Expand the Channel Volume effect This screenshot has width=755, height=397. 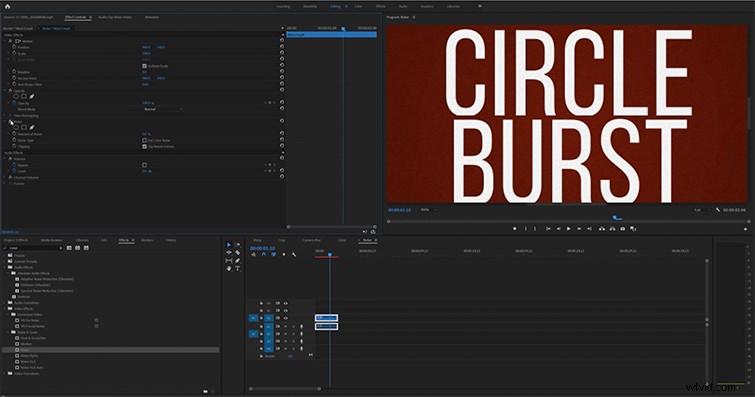(5, 177)
